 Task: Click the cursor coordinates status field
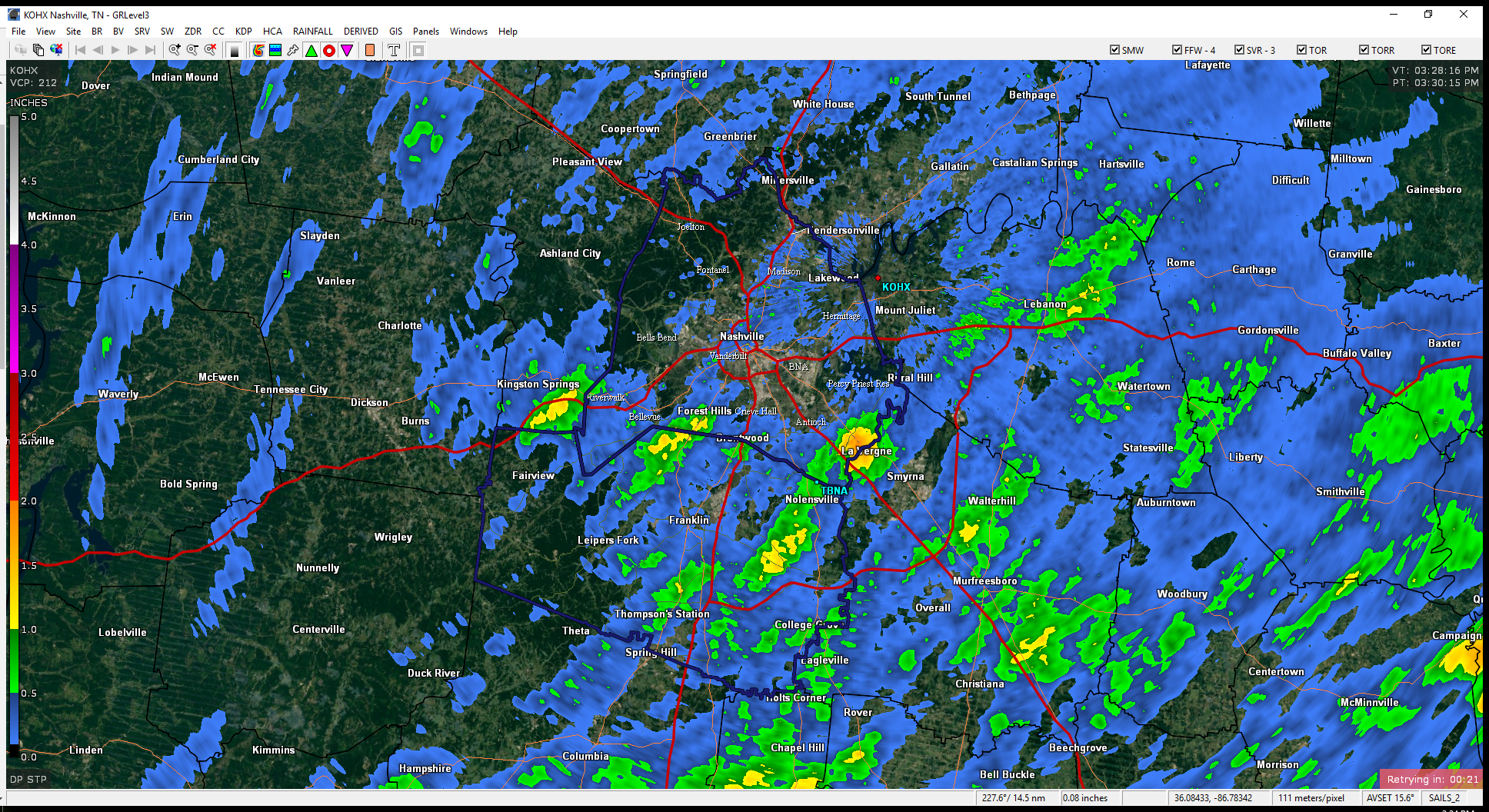pyautogui.click(x=1218, y=798)
